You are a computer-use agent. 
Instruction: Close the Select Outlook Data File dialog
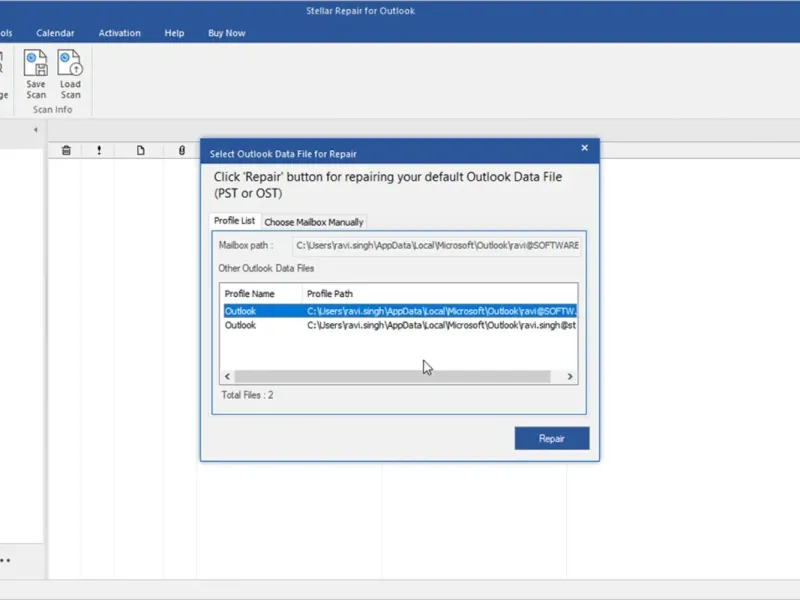(x=585, y=148)
